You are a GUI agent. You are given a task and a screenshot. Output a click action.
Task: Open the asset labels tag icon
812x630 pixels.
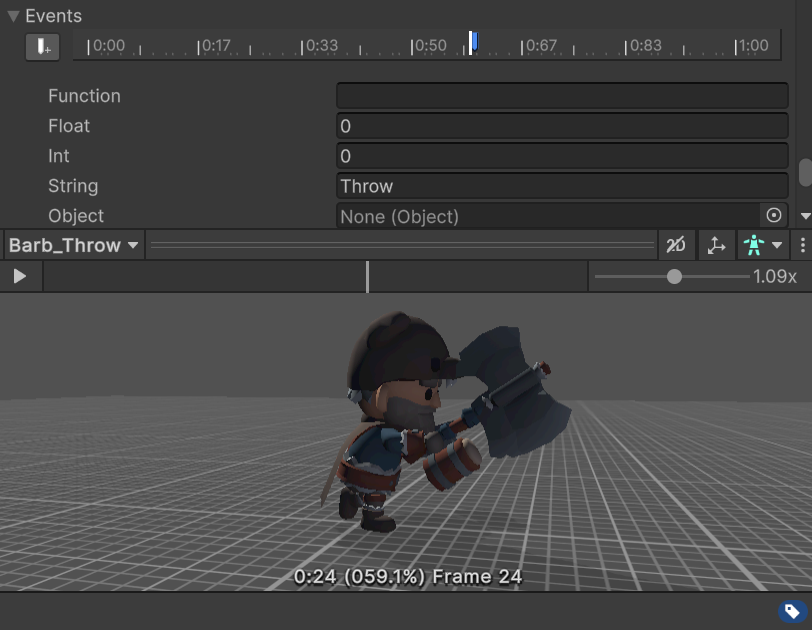click(x=792, y=612)
